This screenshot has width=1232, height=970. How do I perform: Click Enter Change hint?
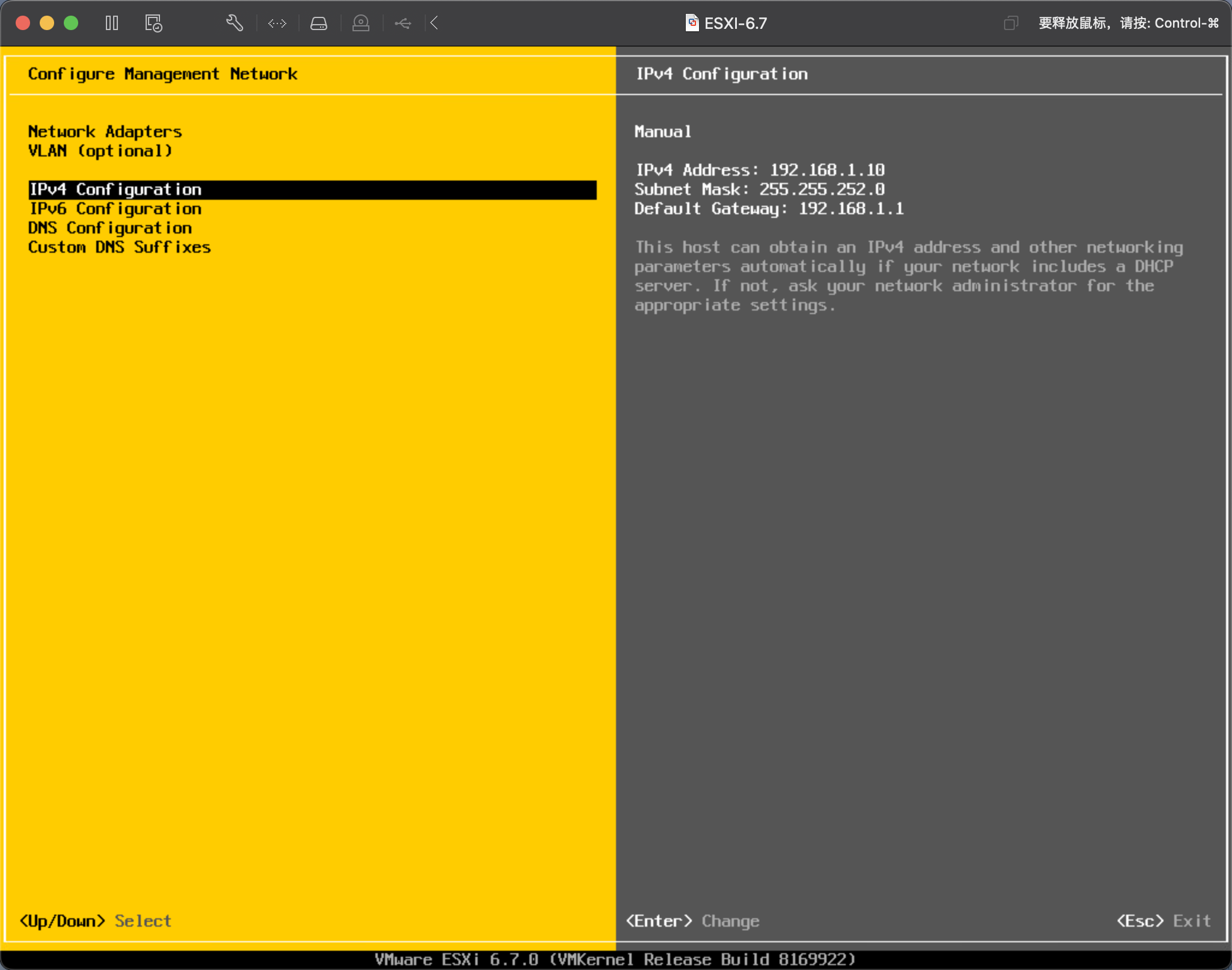(x=692, y=921)
